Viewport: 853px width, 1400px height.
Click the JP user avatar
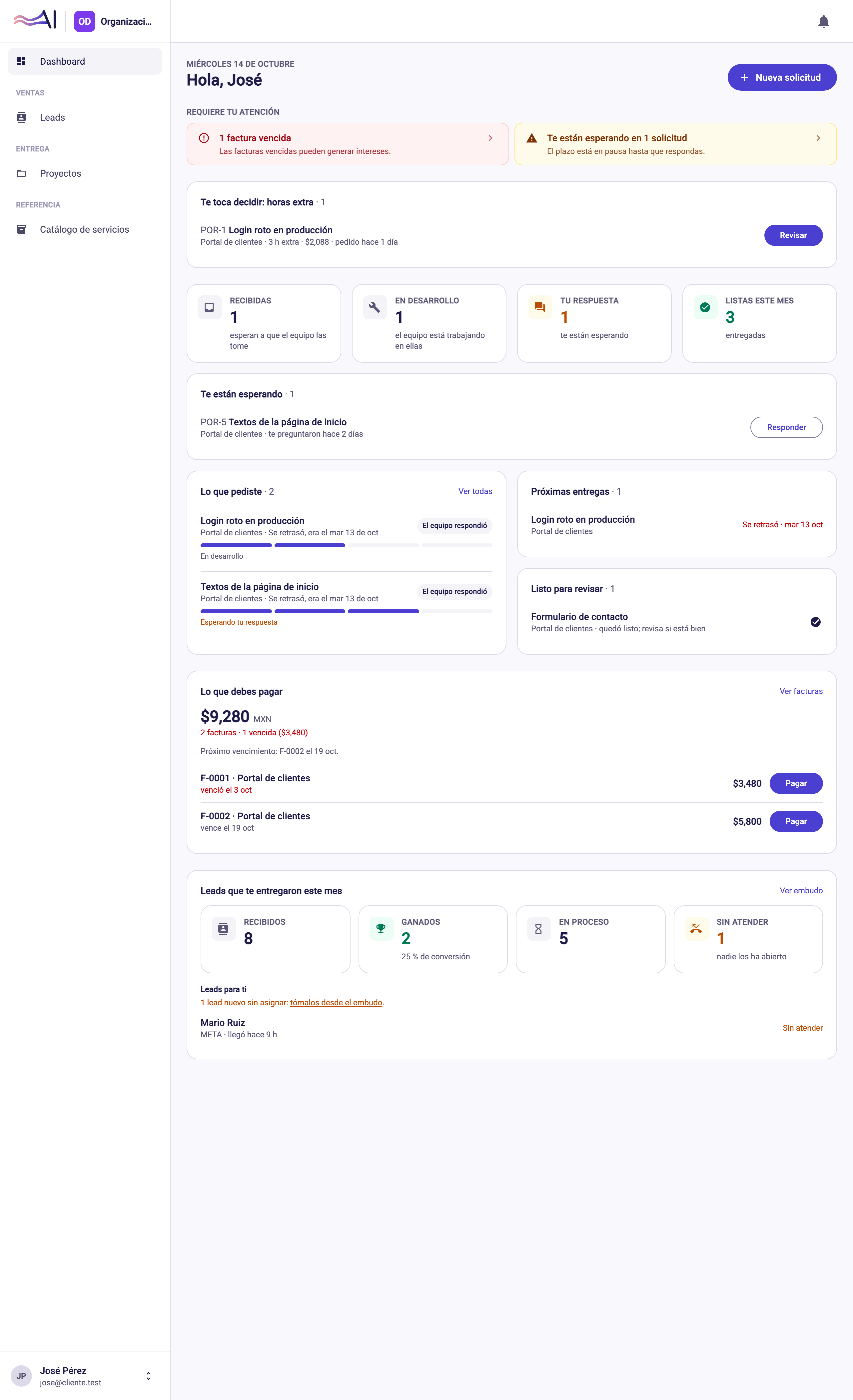(x=22, y=1376)
